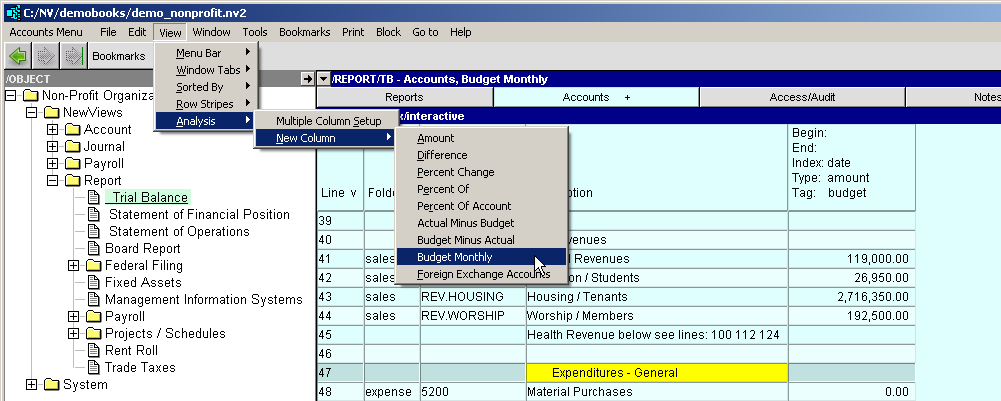Click the Board Report document icon
This screenshot has width=1001, height=401.
coord(94,249)
